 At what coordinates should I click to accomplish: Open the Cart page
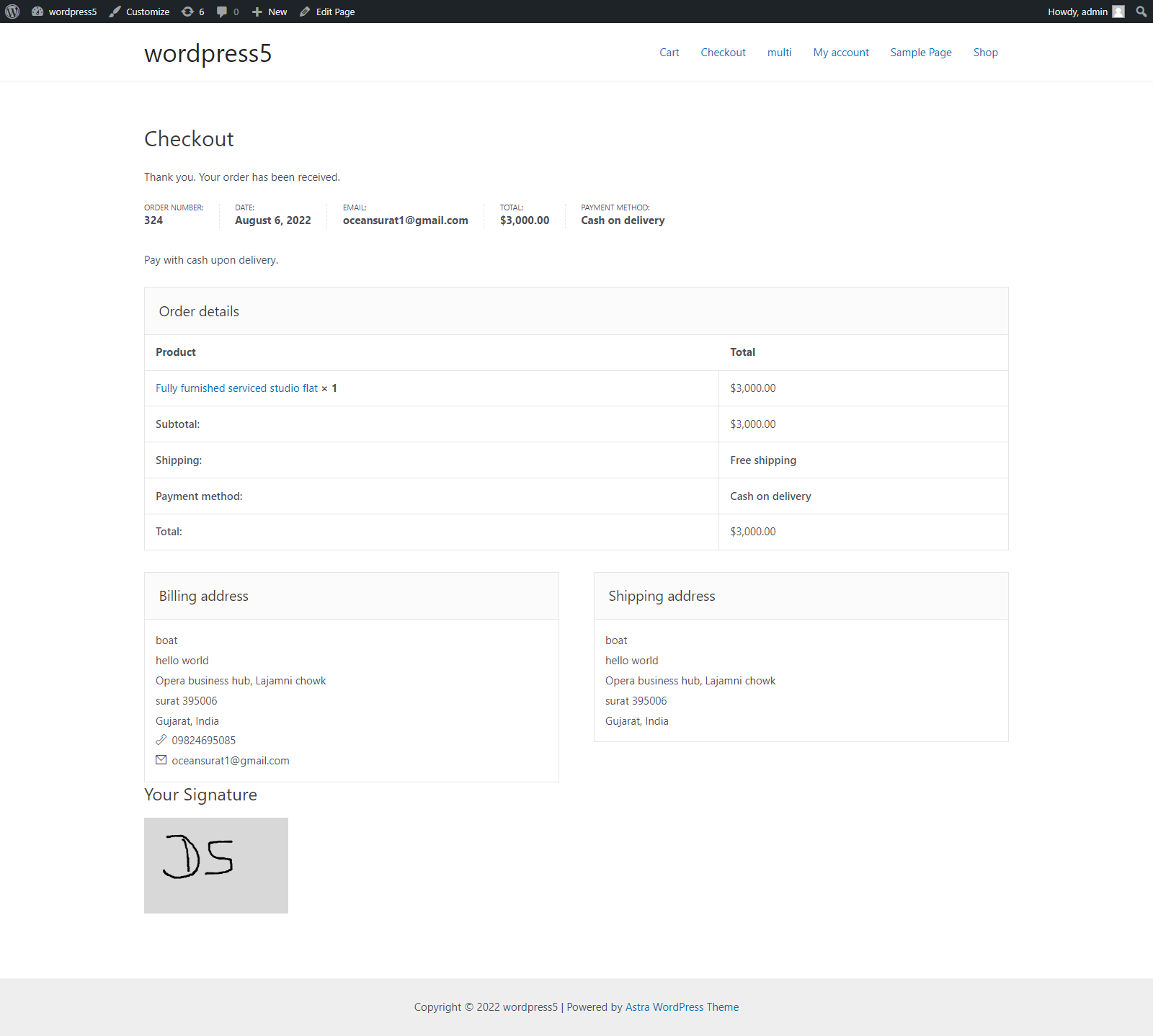(x=669, y=53)
